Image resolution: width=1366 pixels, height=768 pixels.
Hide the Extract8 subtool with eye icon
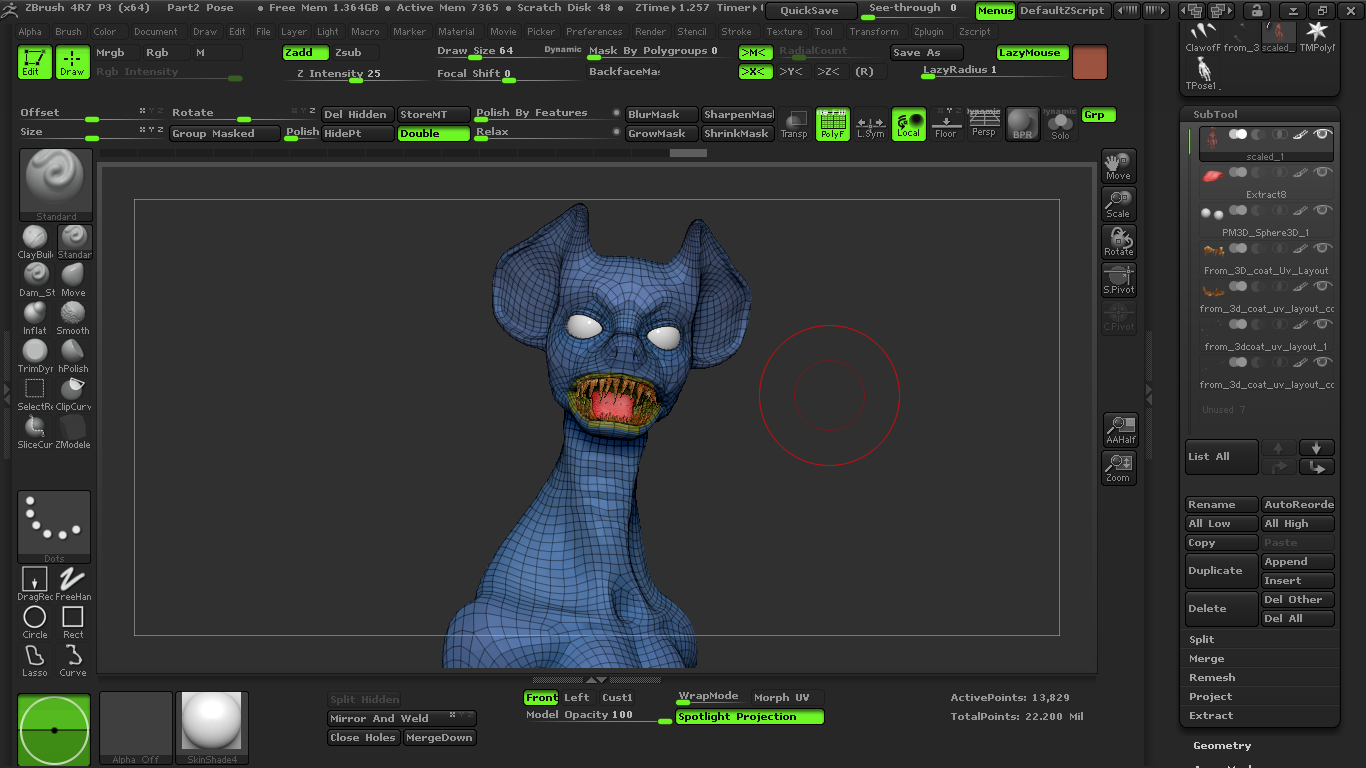coord(1323,172)
